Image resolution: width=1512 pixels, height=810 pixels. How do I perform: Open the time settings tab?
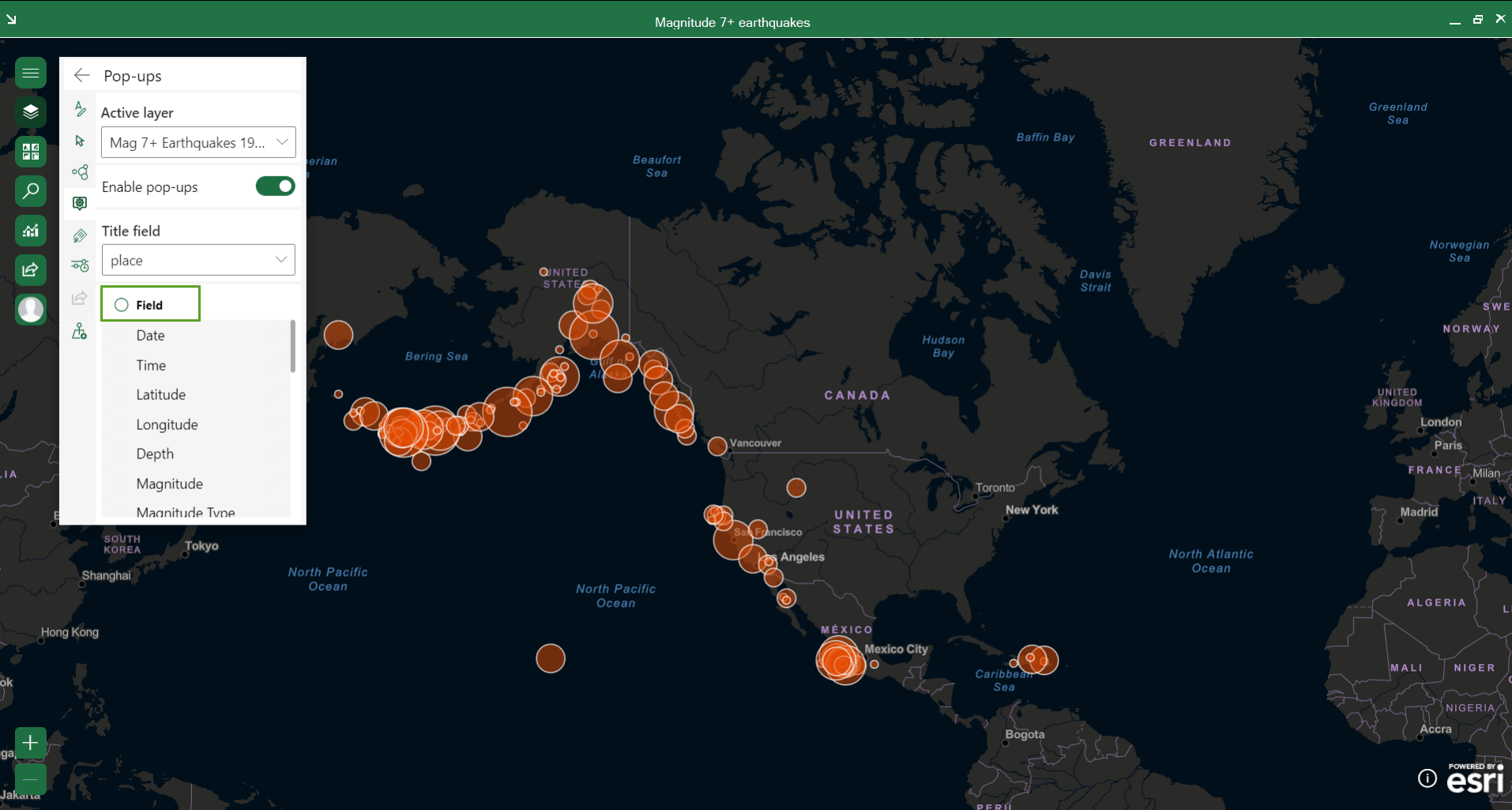[80, 266]
